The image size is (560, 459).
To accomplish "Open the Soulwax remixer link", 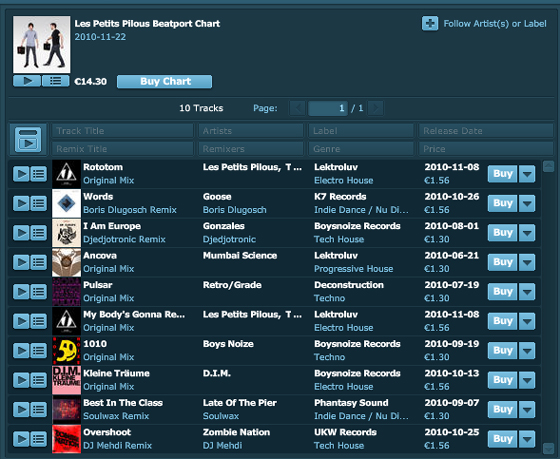I will point(221,416).
